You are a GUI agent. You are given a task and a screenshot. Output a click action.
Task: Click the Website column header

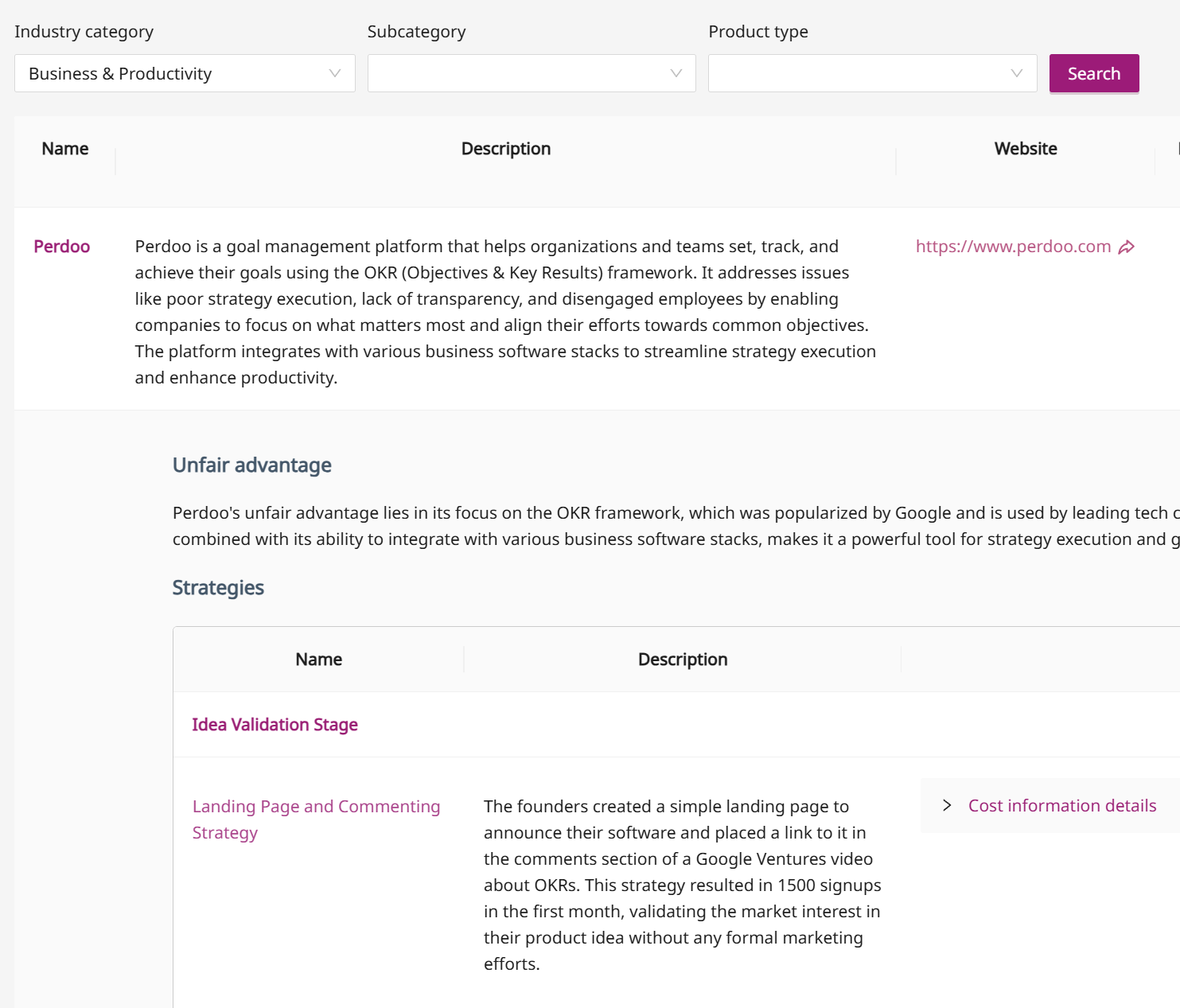(1026, 149)
